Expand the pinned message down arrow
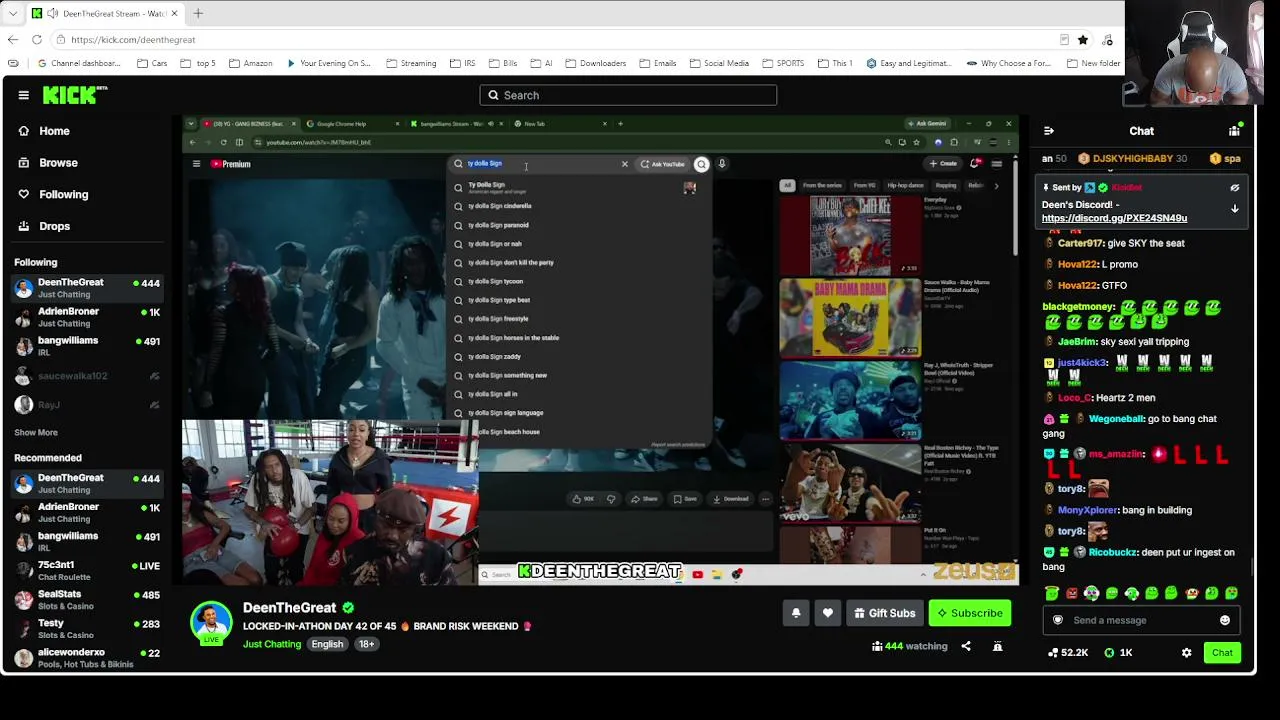 [1235, 209]
